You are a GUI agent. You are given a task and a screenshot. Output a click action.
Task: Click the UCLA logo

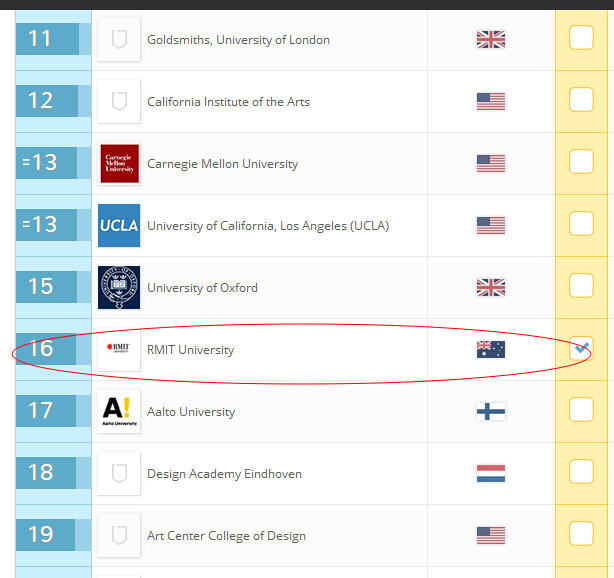tap(119, 226)
